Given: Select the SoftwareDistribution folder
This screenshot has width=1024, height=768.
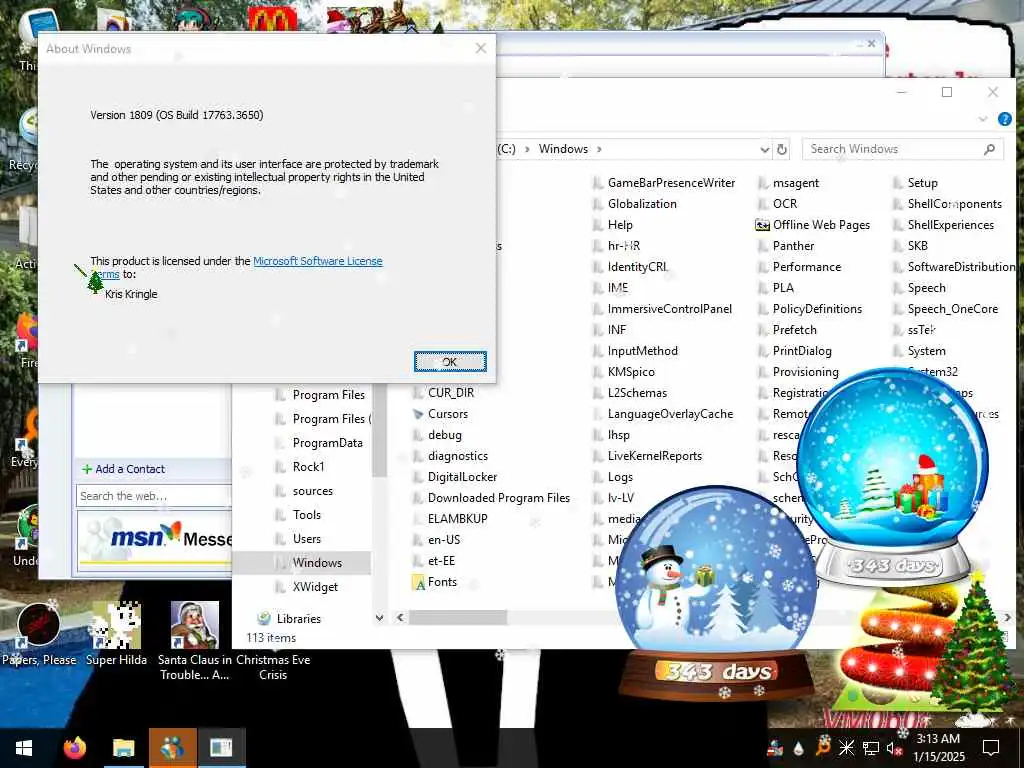Looking at the screenshot, I should click(x=961, y=266).
